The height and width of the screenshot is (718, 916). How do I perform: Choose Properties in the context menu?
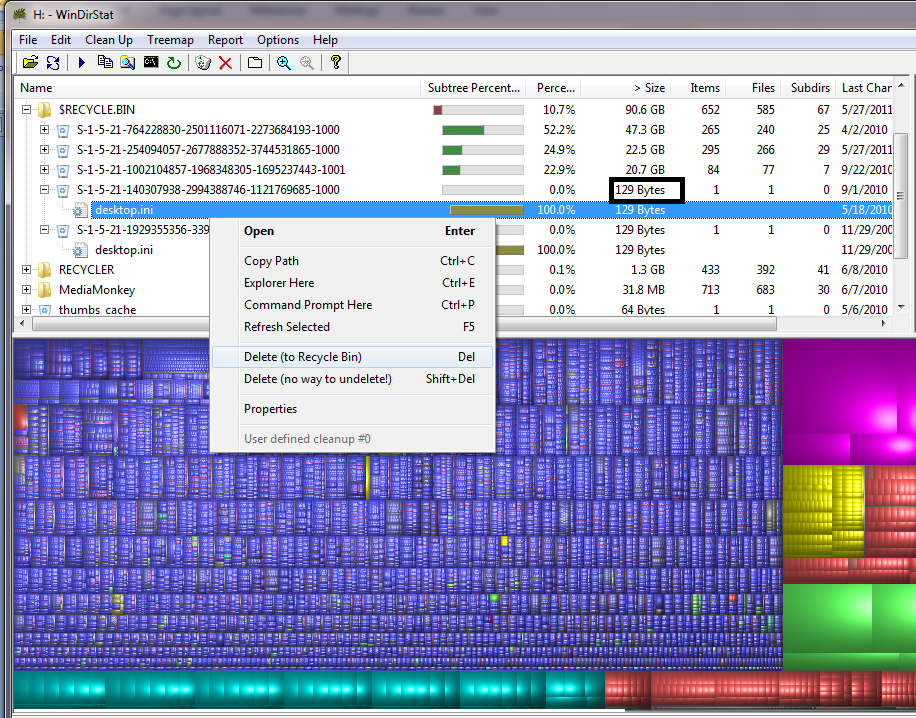click(353, 409)
